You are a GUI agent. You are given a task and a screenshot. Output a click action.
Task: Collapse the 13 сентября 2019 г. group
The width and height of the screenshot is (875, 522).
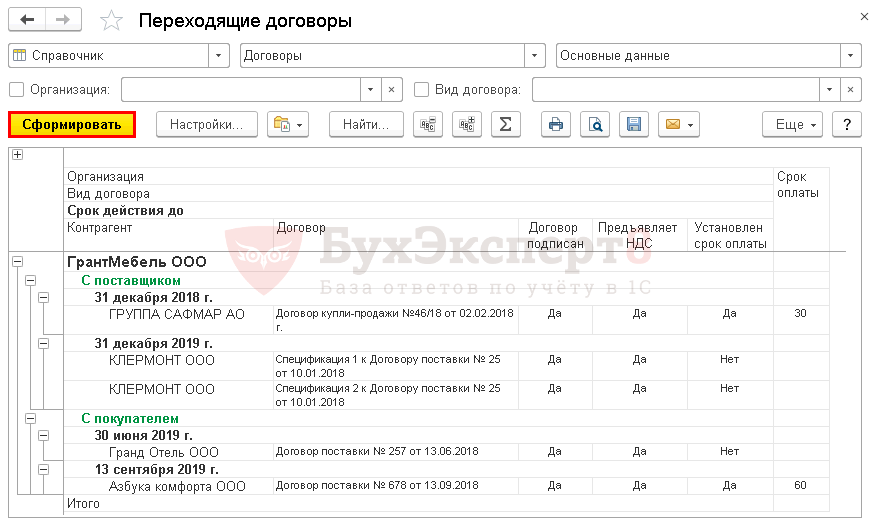(x=44, y=470)
